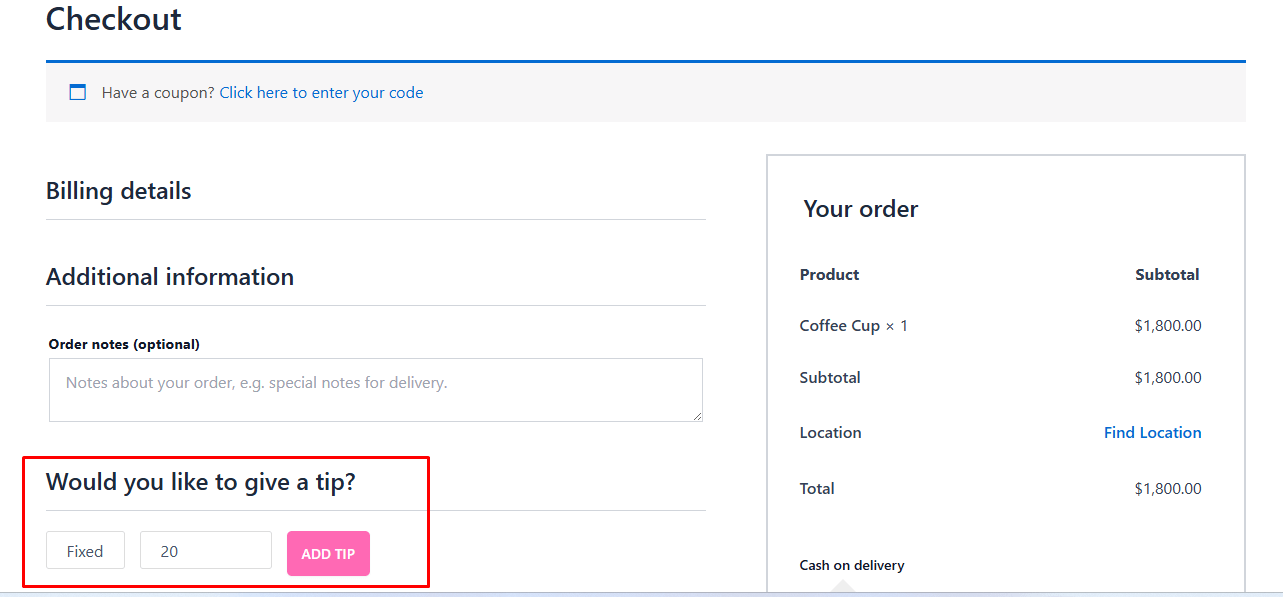The height and width of the screenshot is (597, 1283).
Task: Click the Billing details section heading
Action: click(118, 191)
